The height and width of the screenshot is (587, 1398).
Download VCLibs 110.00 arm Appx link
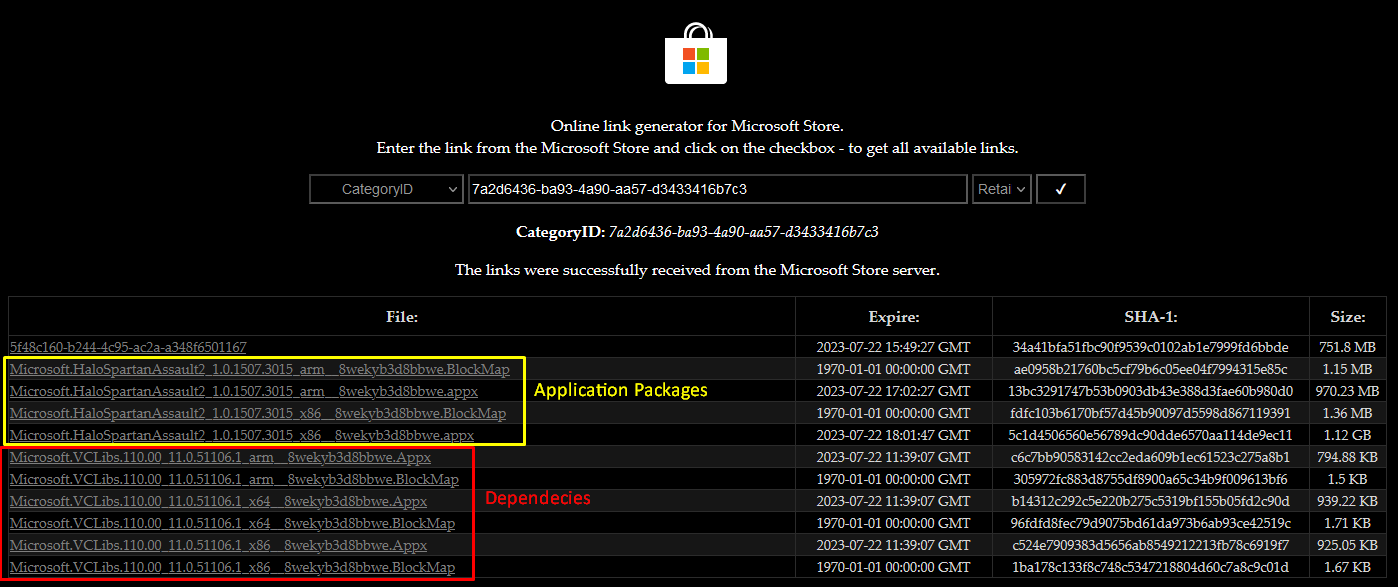coord(220,457)
